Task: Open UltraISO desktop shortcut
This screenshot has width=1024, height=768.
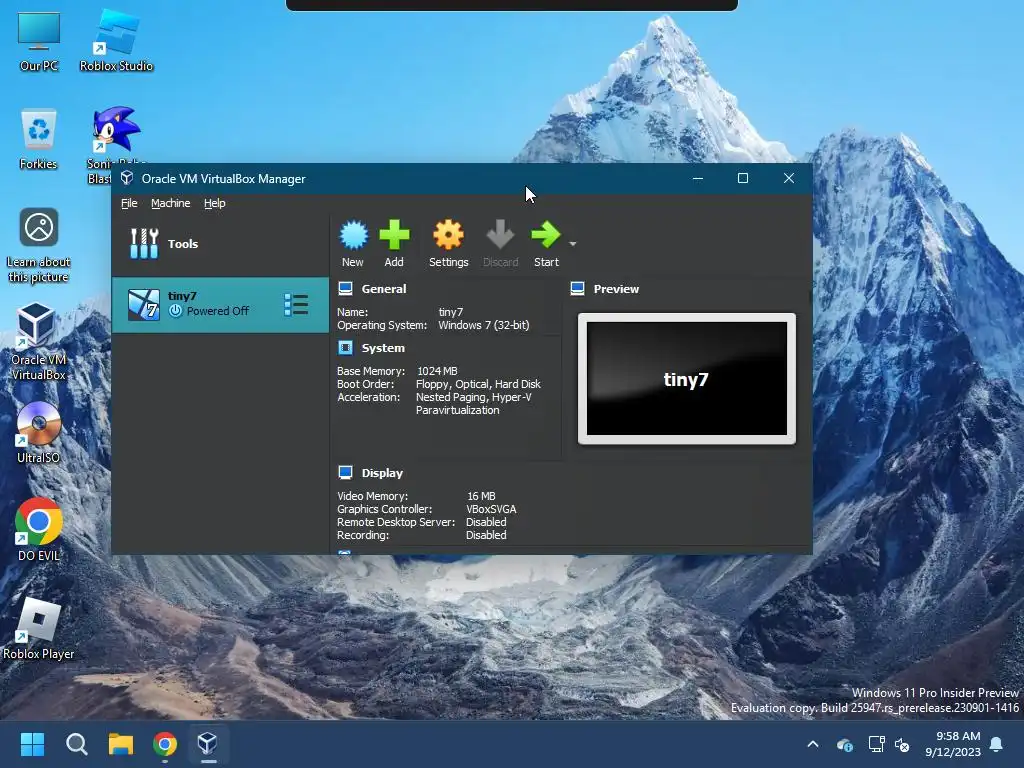Action: 39,433
